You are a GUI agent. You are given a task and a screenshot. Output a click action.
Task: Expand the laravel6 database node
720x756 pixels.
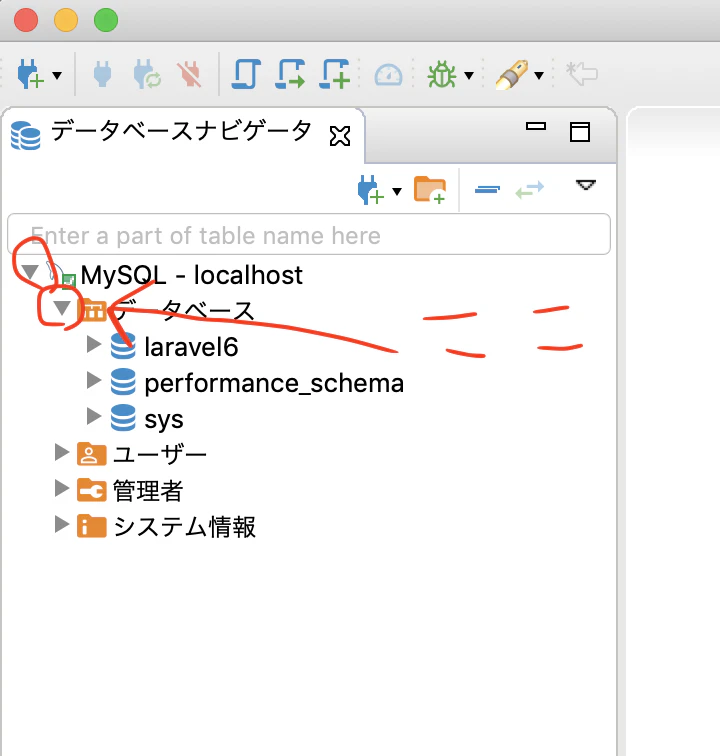94,344
